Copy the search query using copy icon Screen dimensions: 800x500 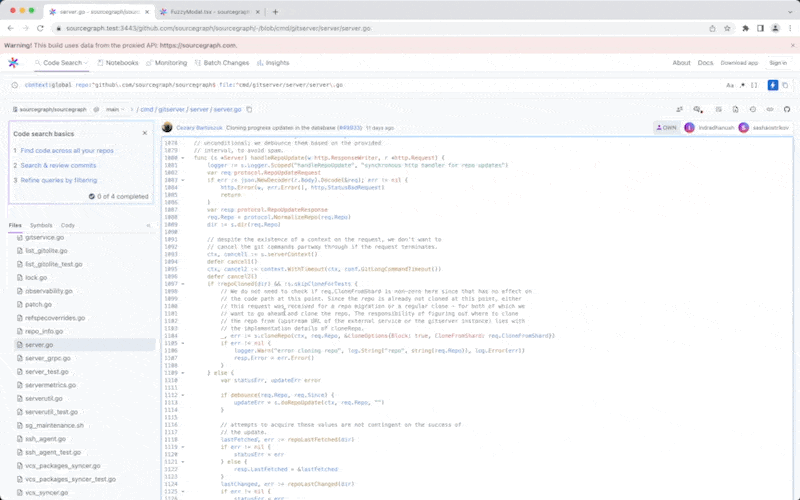(x=785, y=85)
